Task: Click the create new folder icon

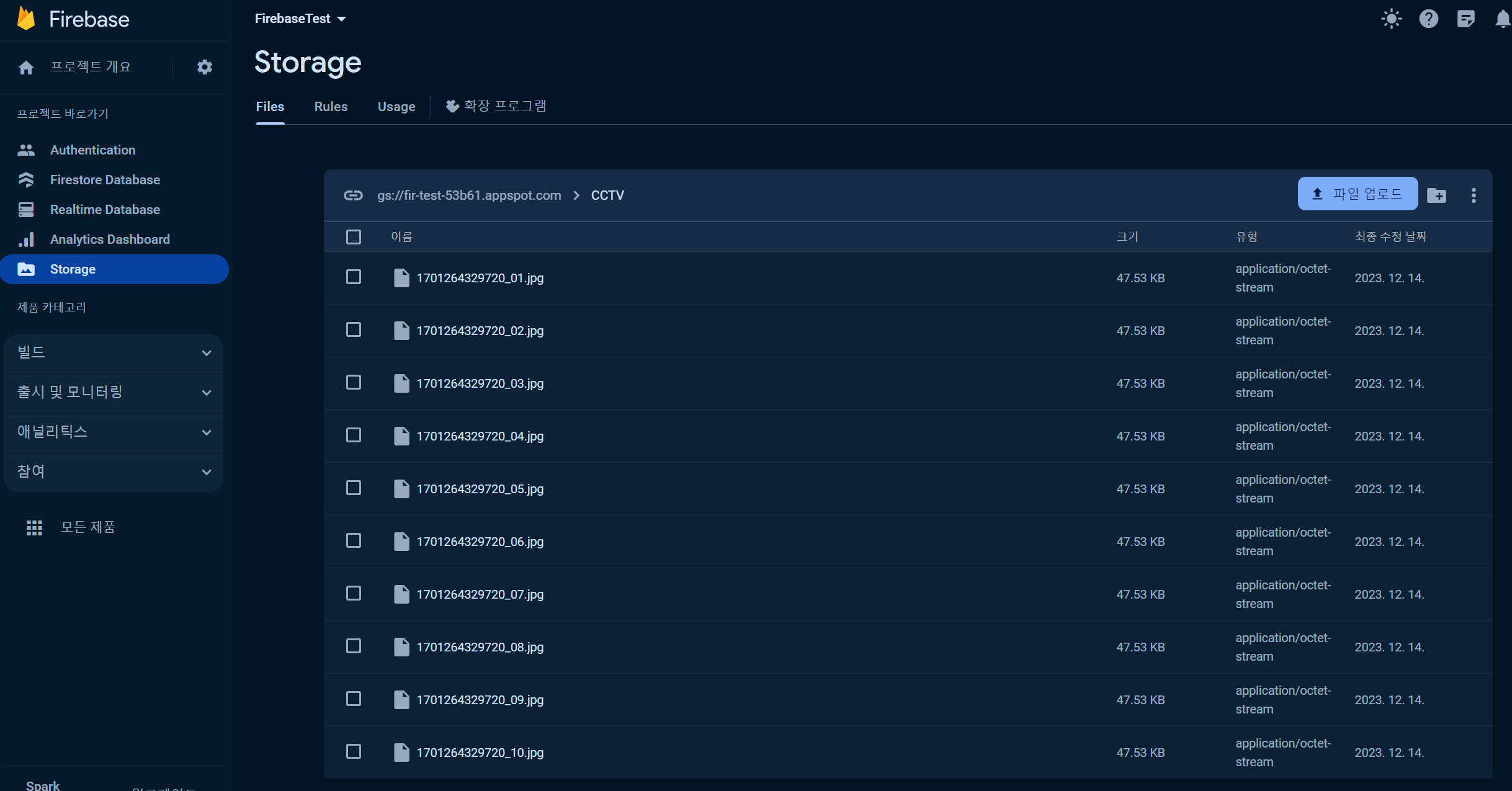Action: (x=1436, y=195)
